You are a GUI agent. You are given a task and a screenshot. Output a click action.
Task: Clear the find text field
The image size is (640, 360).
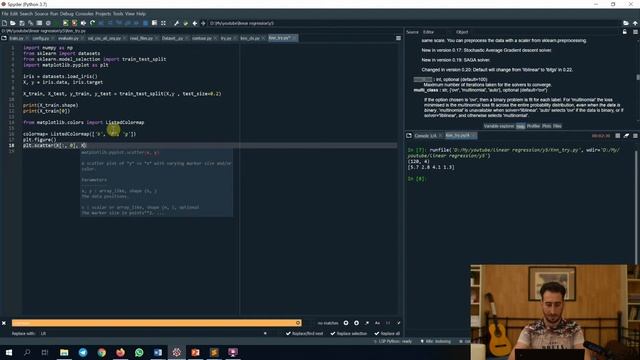click(298, 323)
